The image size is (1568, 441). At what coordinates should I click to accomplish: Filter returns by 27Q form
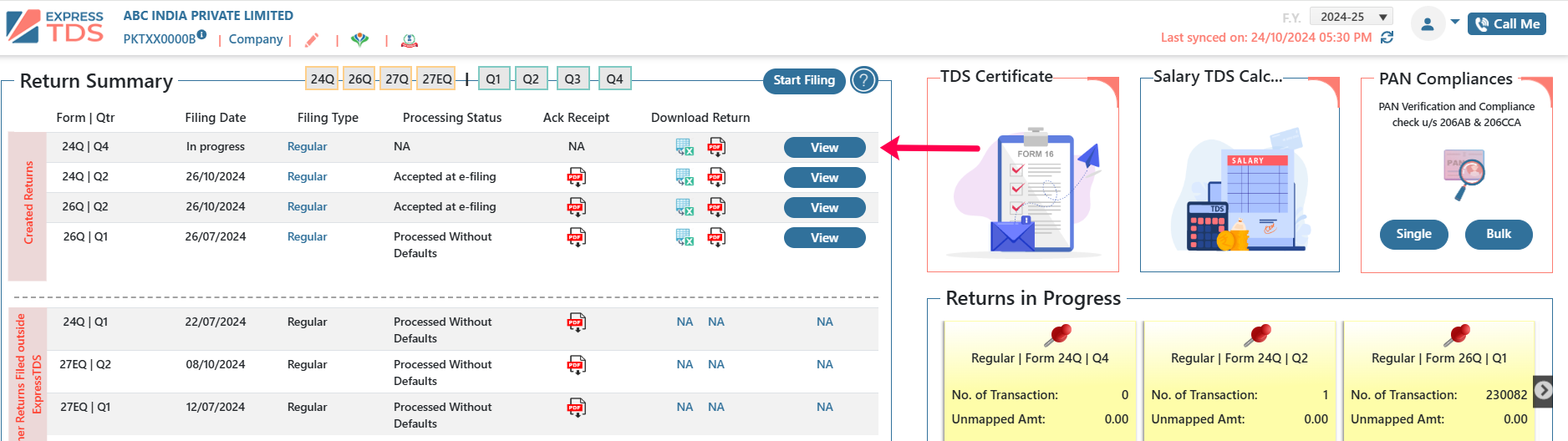tap(397, 79)
